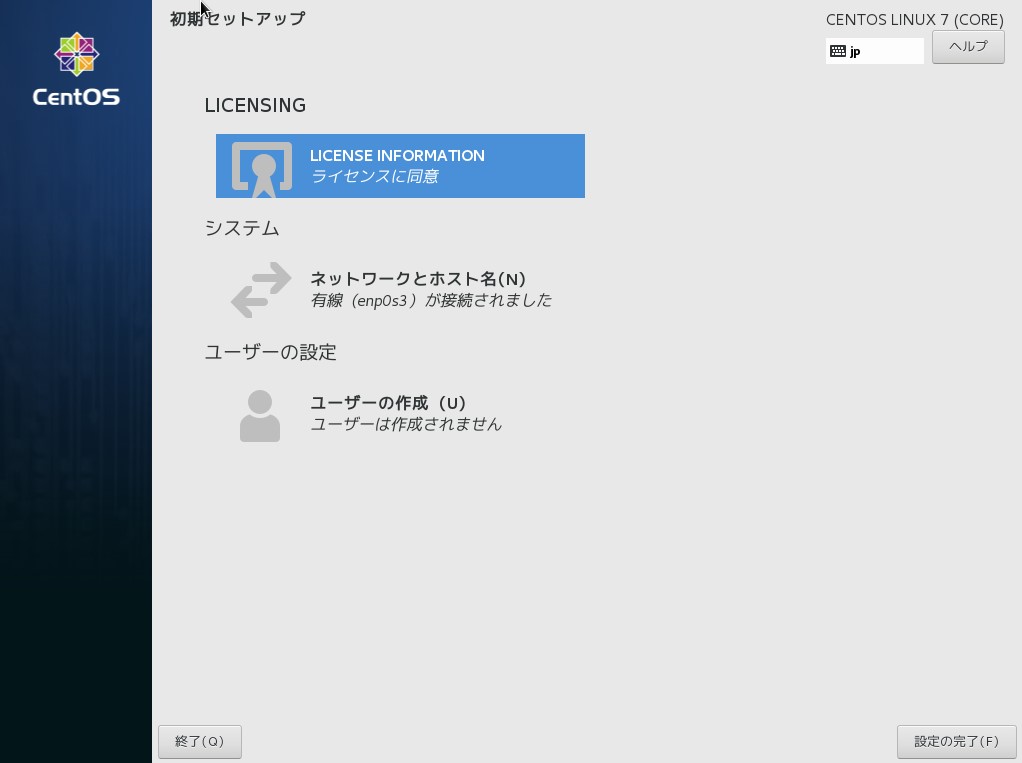
Task: Click the ユーザーは作成されません status text
Action: coord(405,424)
